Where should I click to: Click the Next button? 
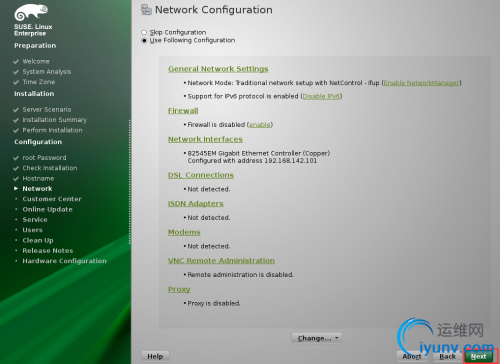(479, 356)
